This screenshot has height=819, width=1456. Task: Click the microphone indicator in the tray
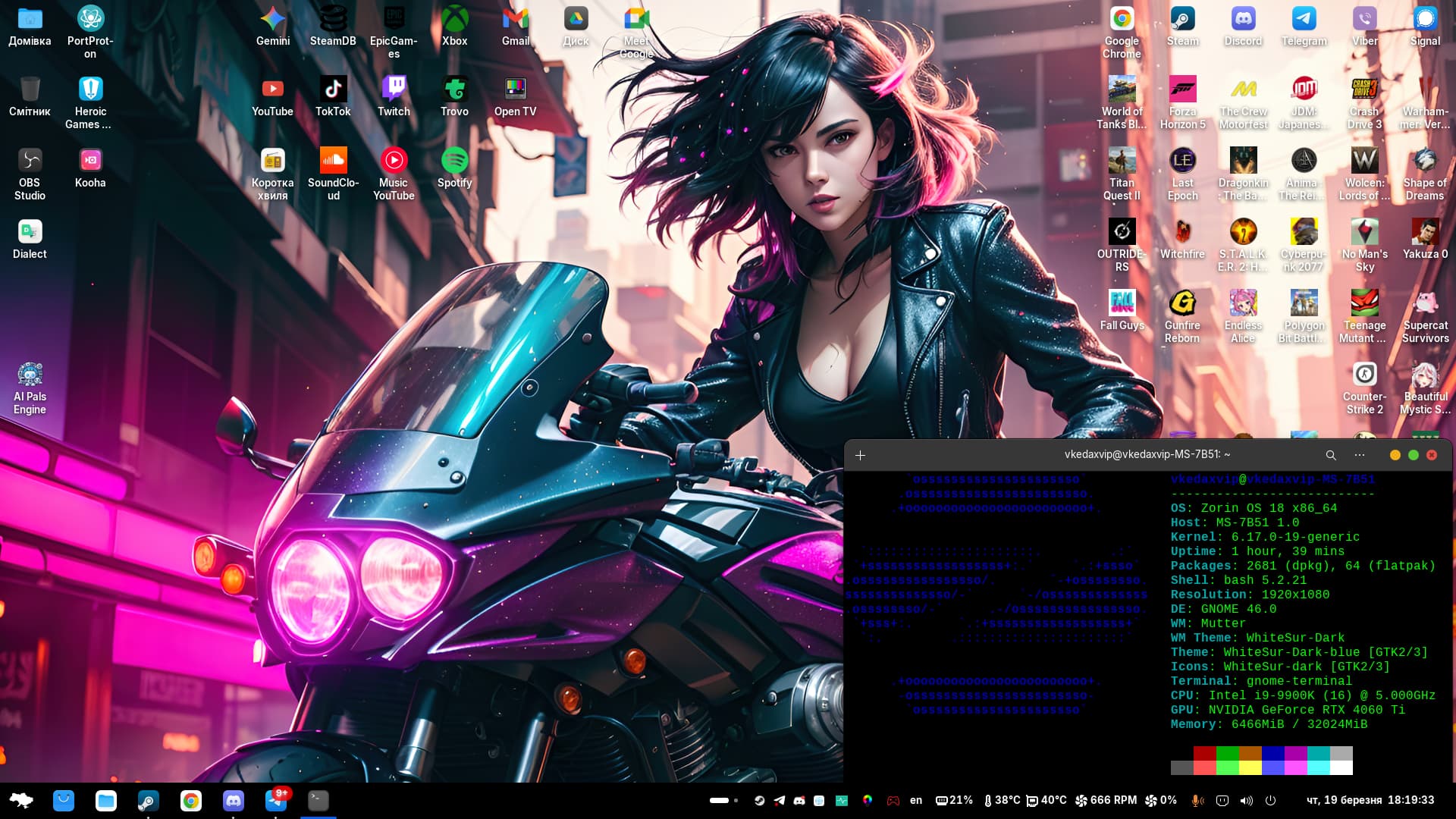pos(1197,800)
